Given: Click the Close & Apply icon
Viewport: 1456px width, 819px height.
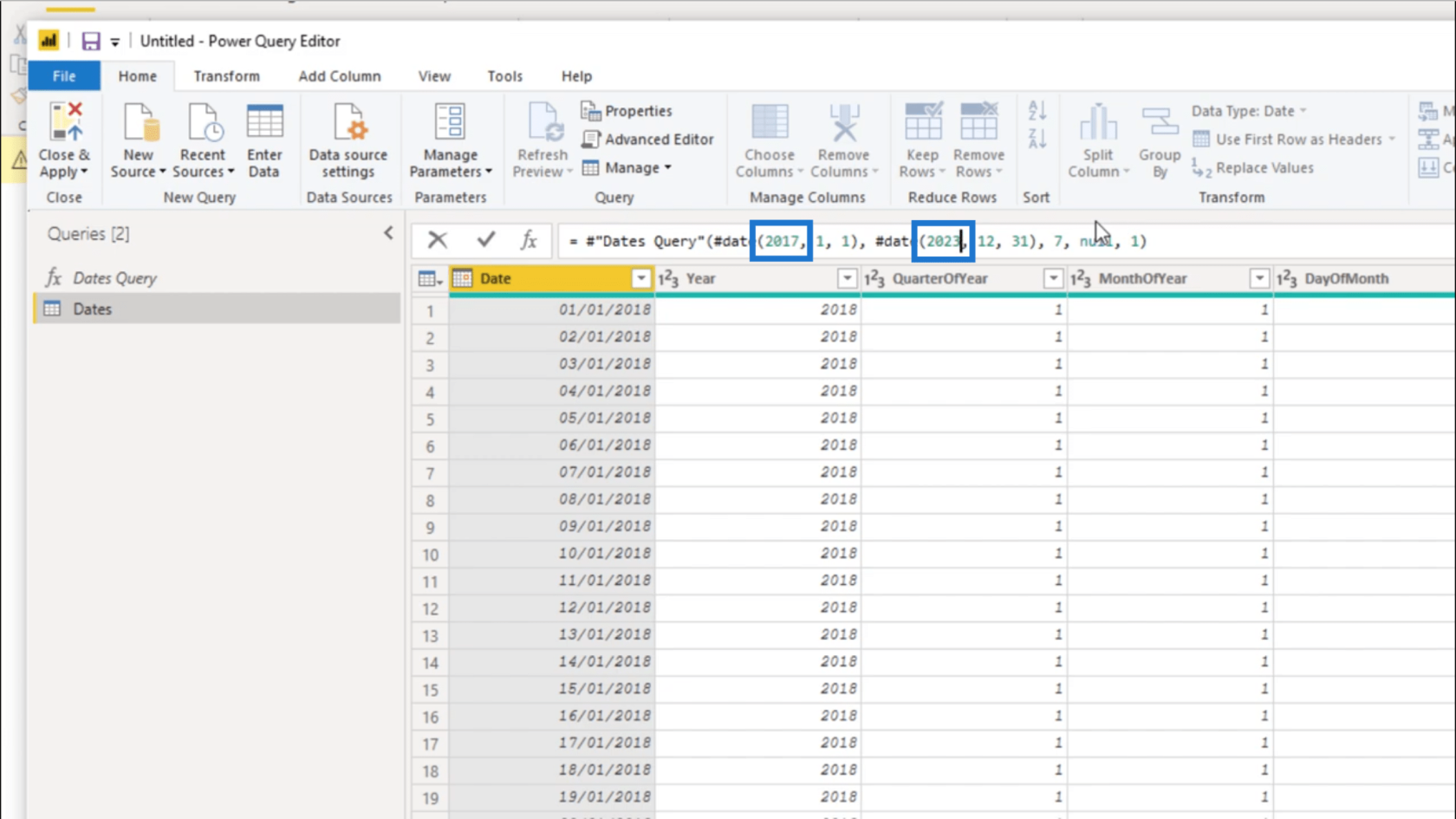Looking at the screenshot, I should [x=65, y=121].
